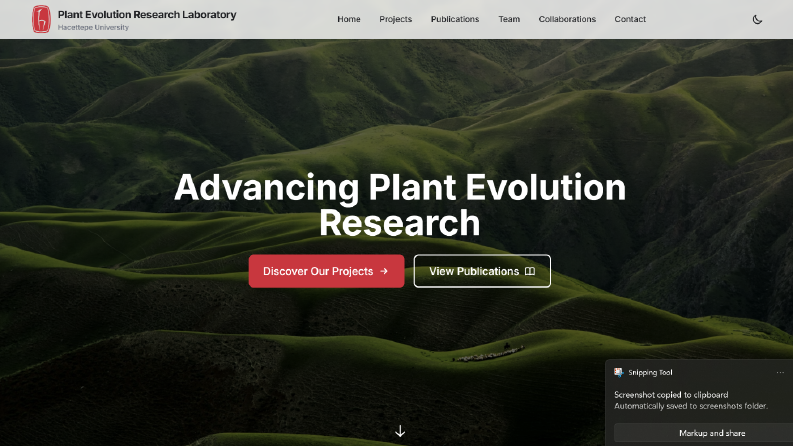Click 'Automatically saved to screenshots folder.' text
This screenshot has width=793, height=446.
pyautogui.click(x=691, y=406)
